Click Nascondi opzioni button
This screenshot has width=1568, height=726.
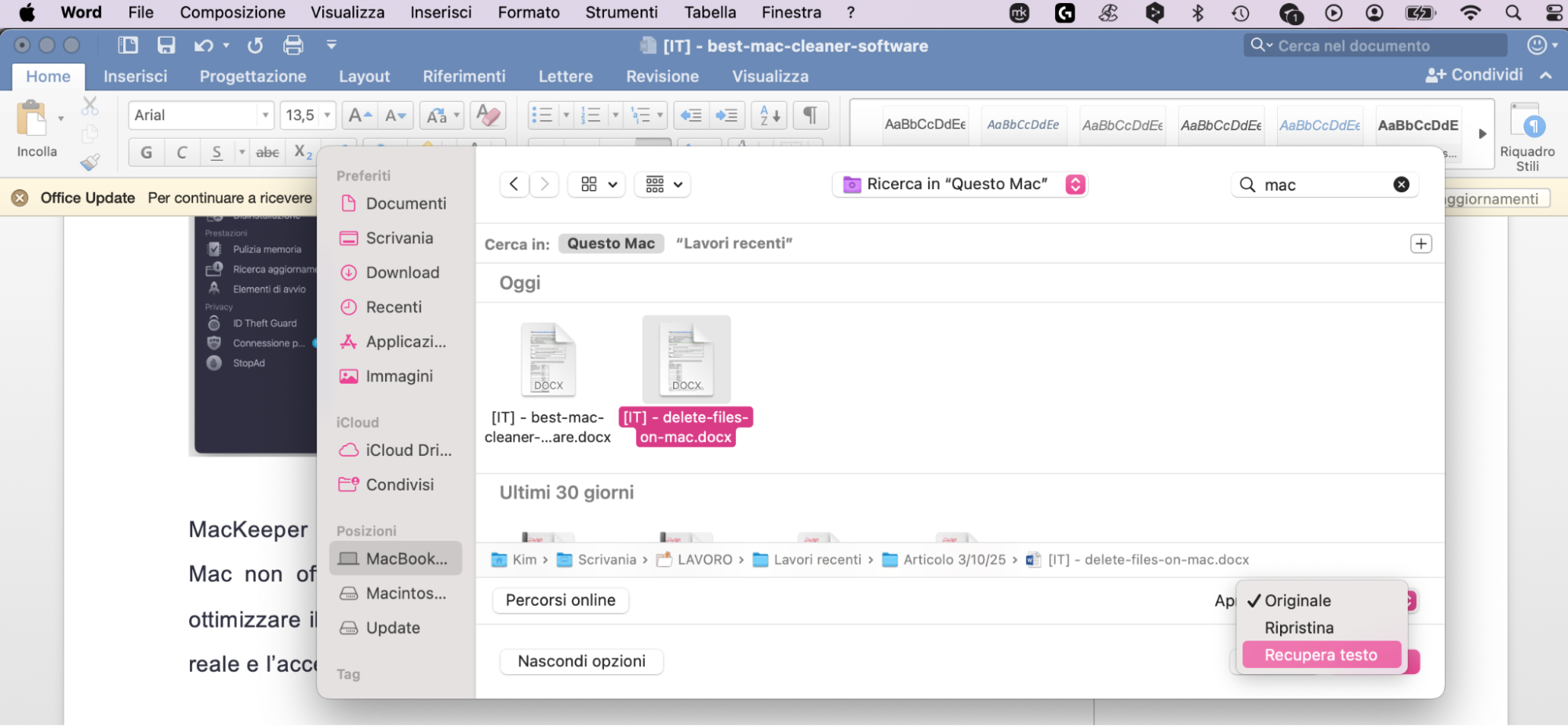click(582, 662)
